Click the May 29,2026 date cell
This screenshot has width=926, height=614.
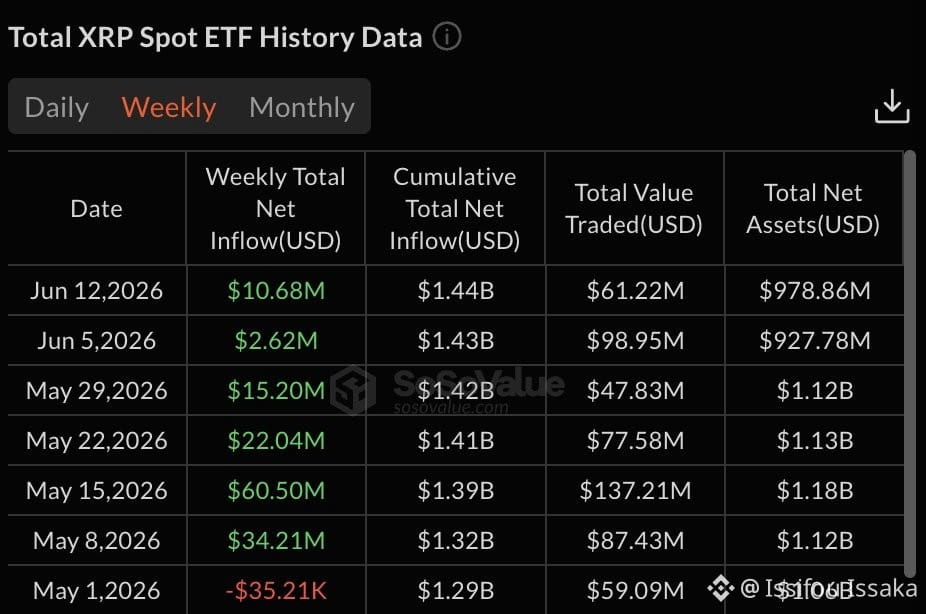96,391
